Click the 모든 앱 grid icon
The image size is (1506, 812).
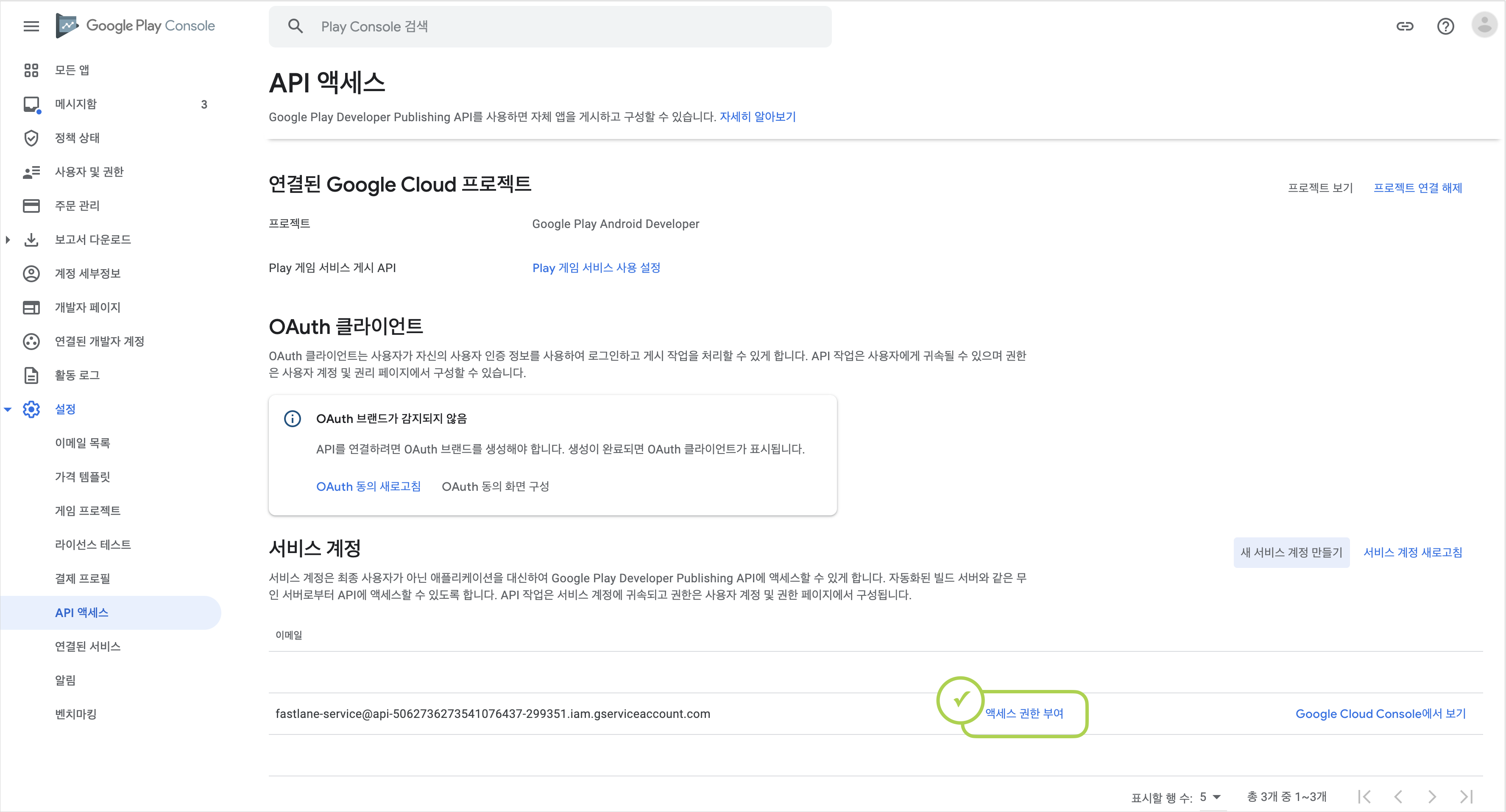31,70
